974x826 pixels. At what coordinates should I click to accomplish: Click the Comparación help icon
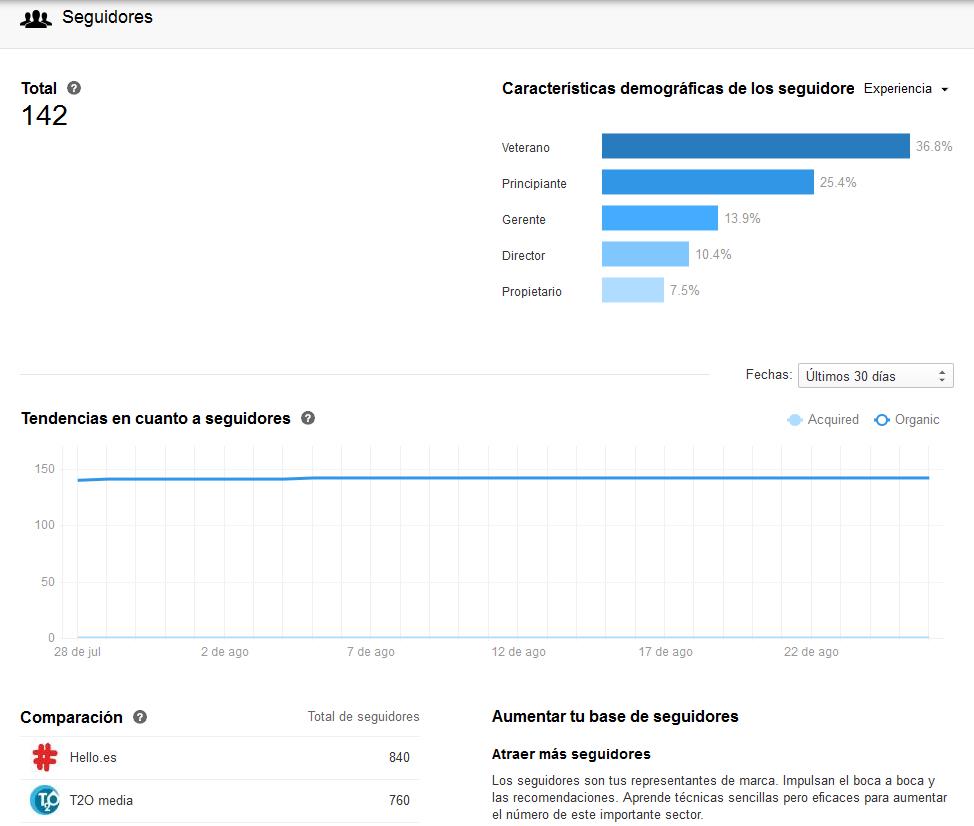[x=140, y=717]
